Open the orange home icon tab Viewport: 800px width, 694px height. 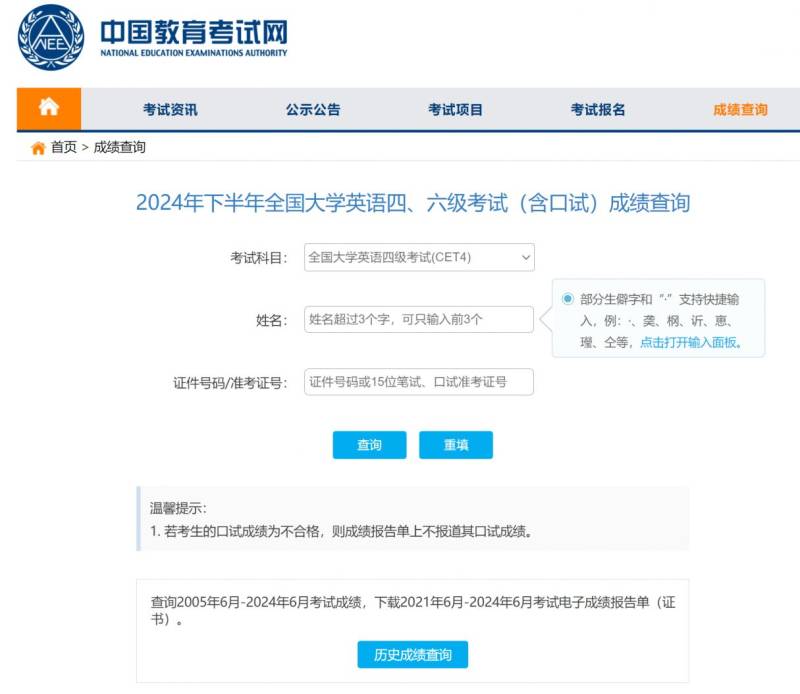[x=49, y=109]
